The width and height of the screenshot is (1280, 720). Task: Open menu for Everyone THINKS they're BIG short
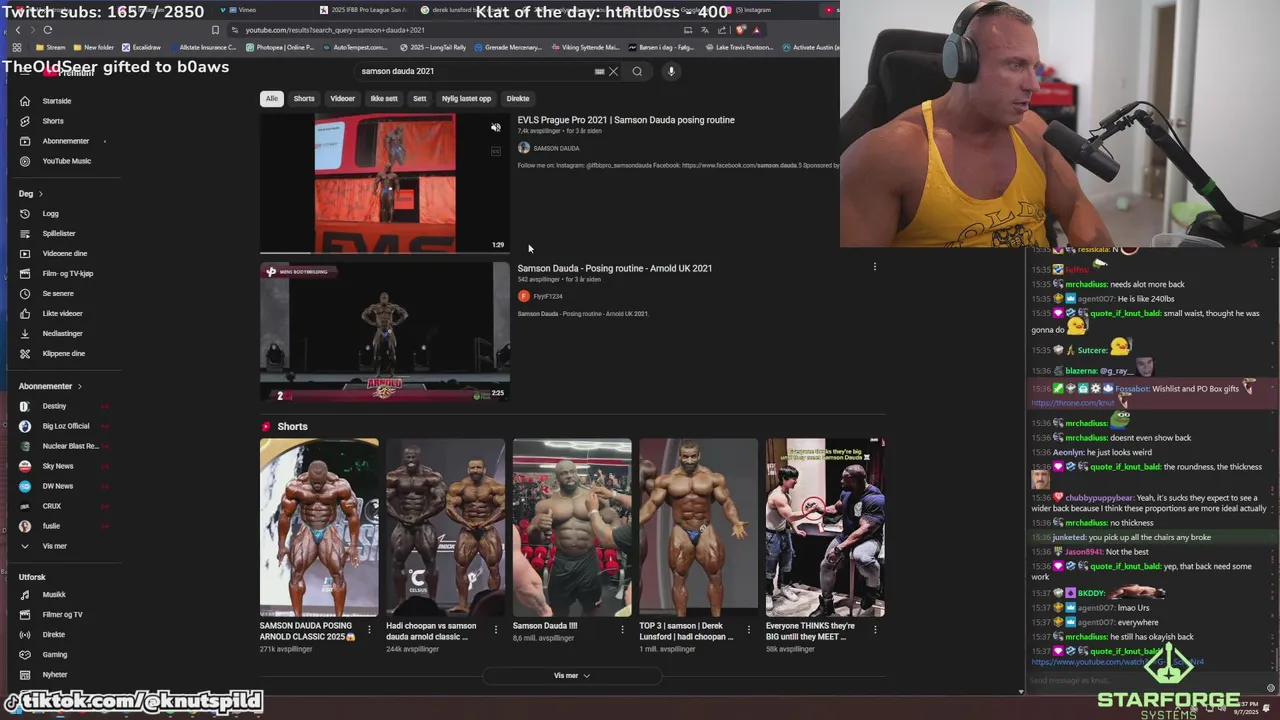click(875, 629)
